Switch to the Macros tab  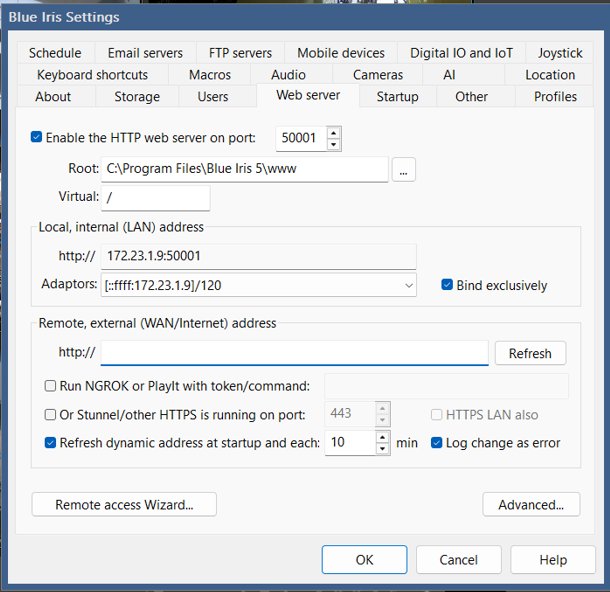(210, 74)
